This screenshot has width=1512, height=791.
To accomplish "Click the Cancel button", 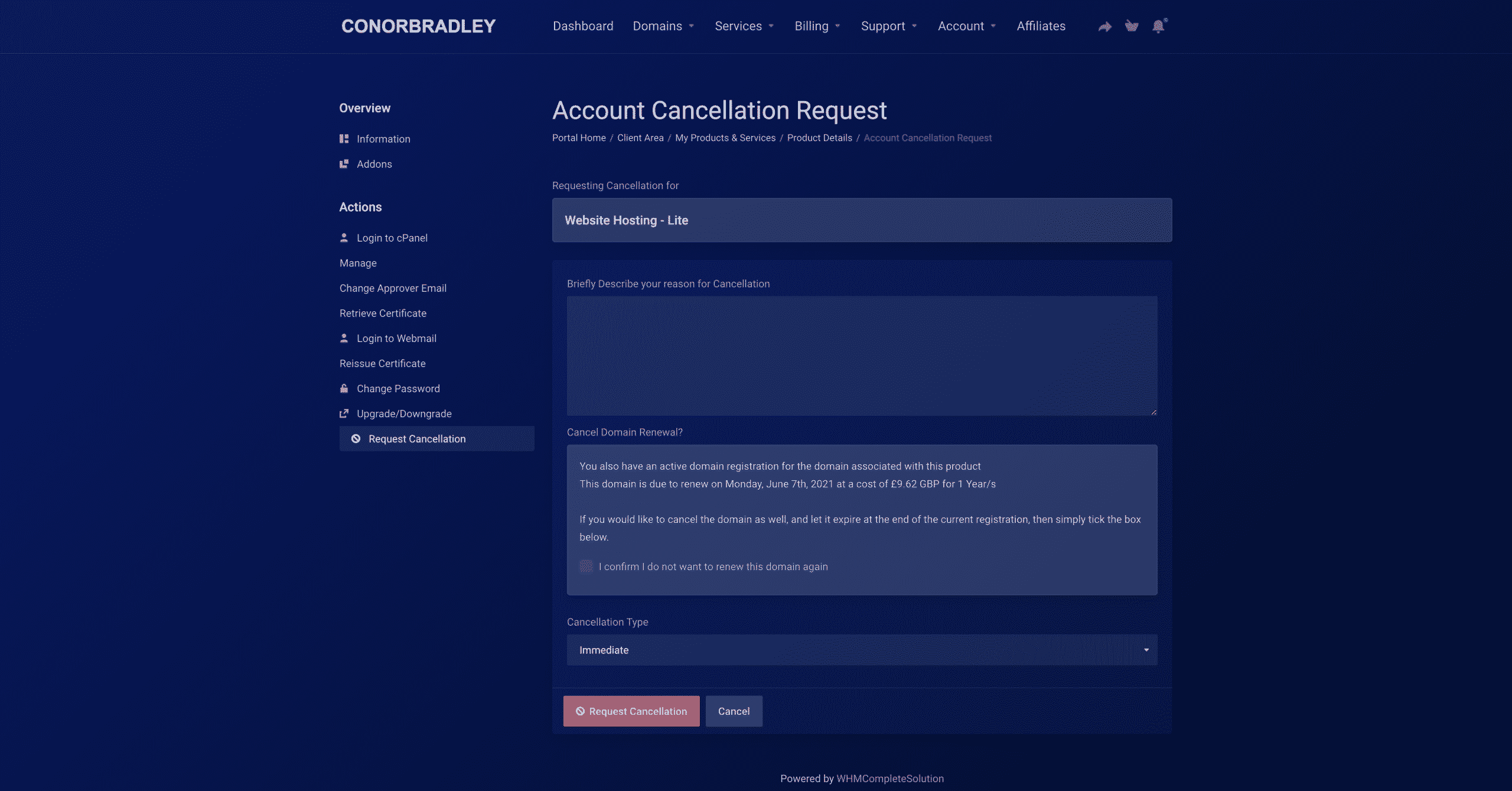I will coord(734,711).
